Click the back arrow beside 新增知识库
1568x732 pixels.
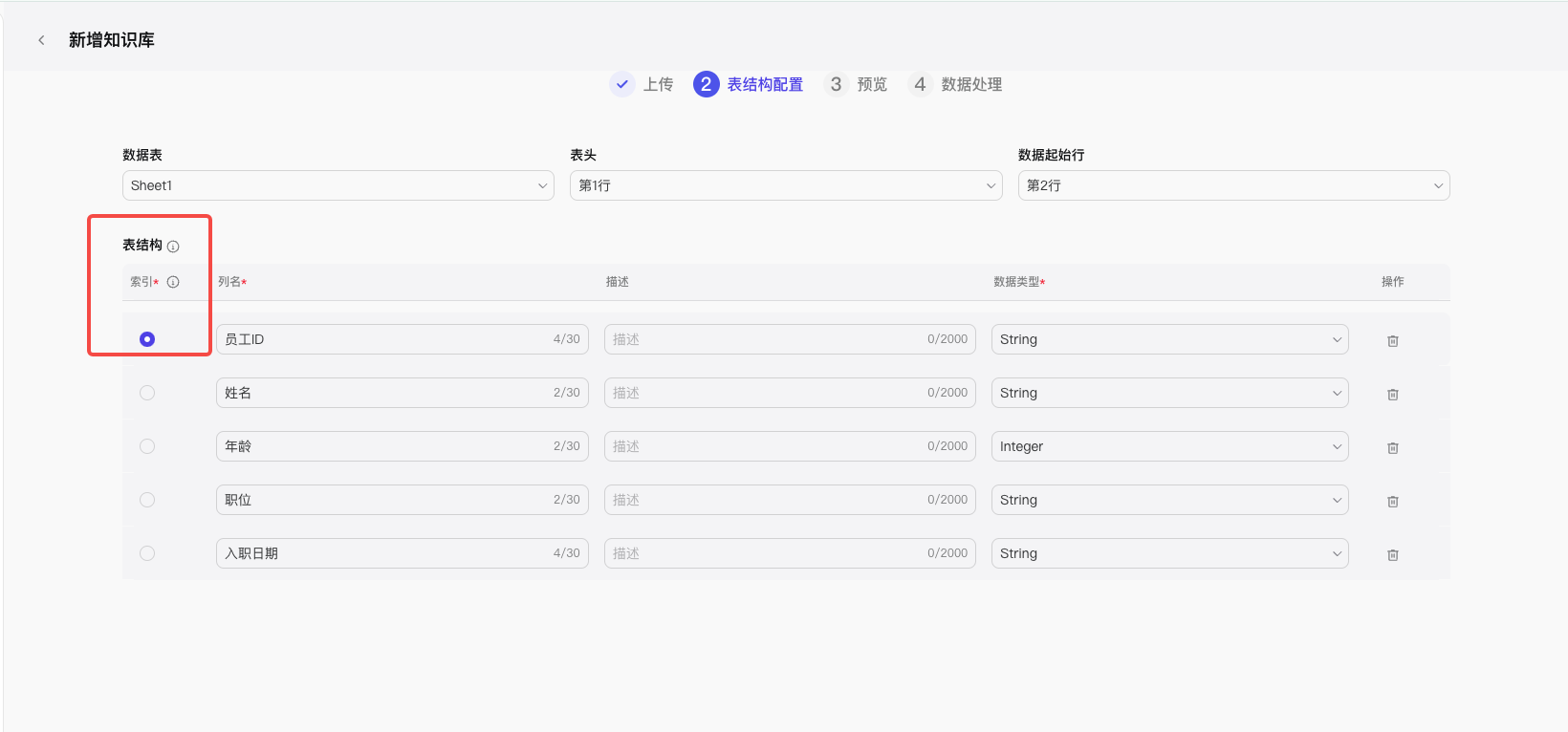(41, 40)
